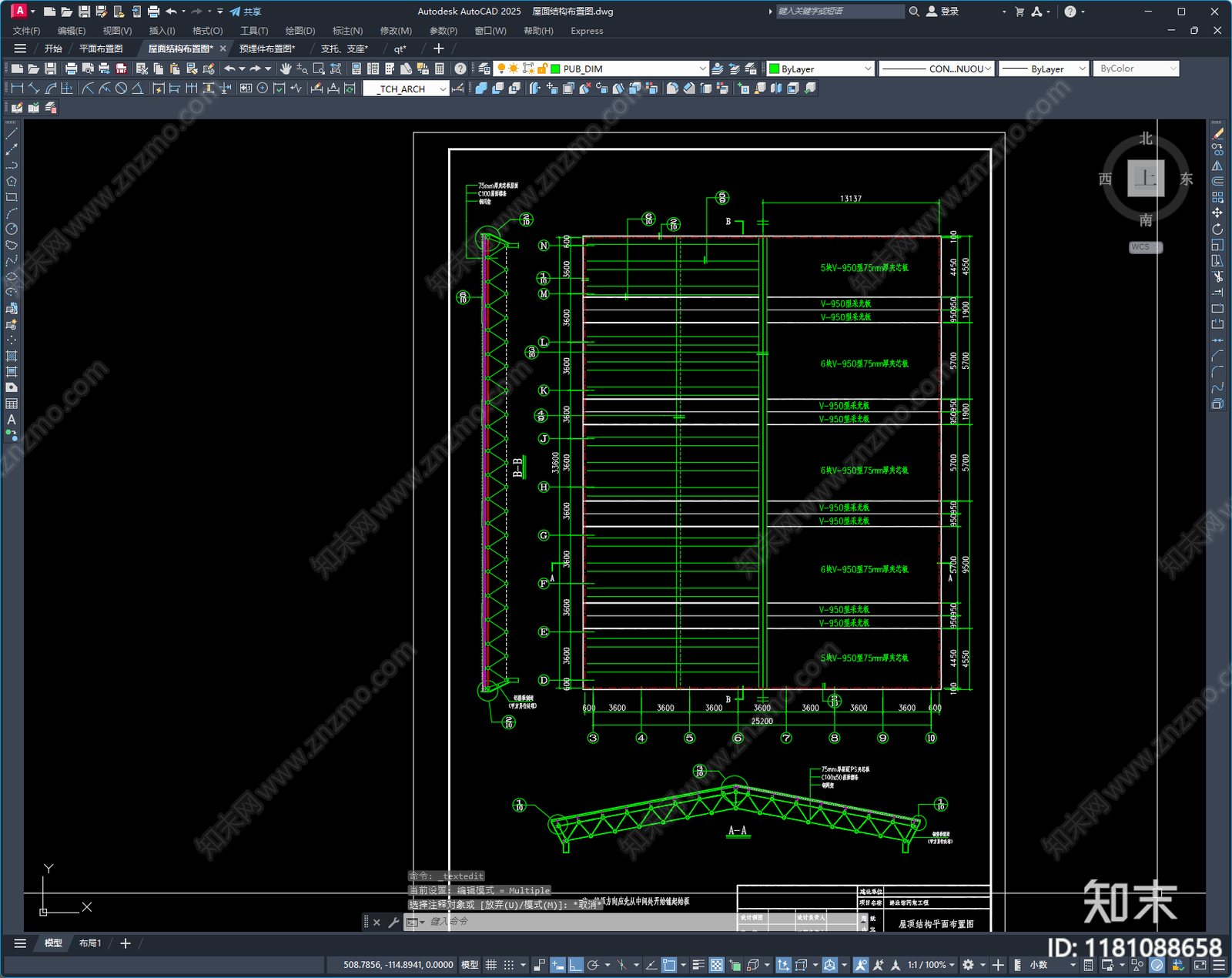Toggle polar tracking in status bar

pos(593,965)
